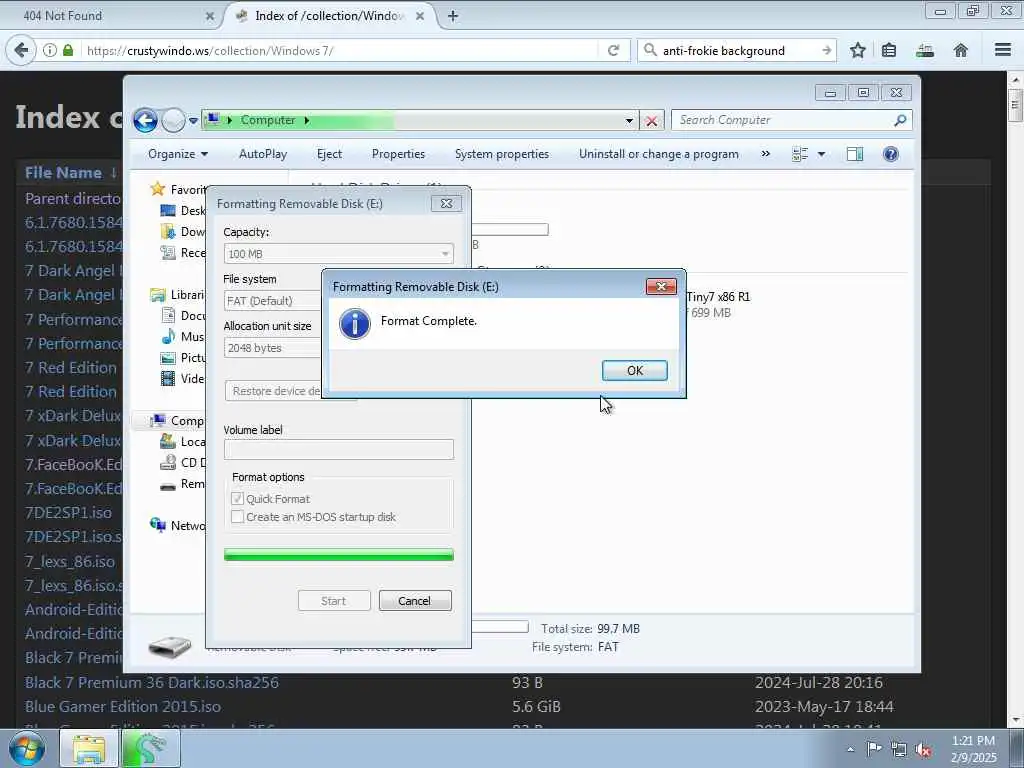Go back in Firefox browser

[21, 50]
